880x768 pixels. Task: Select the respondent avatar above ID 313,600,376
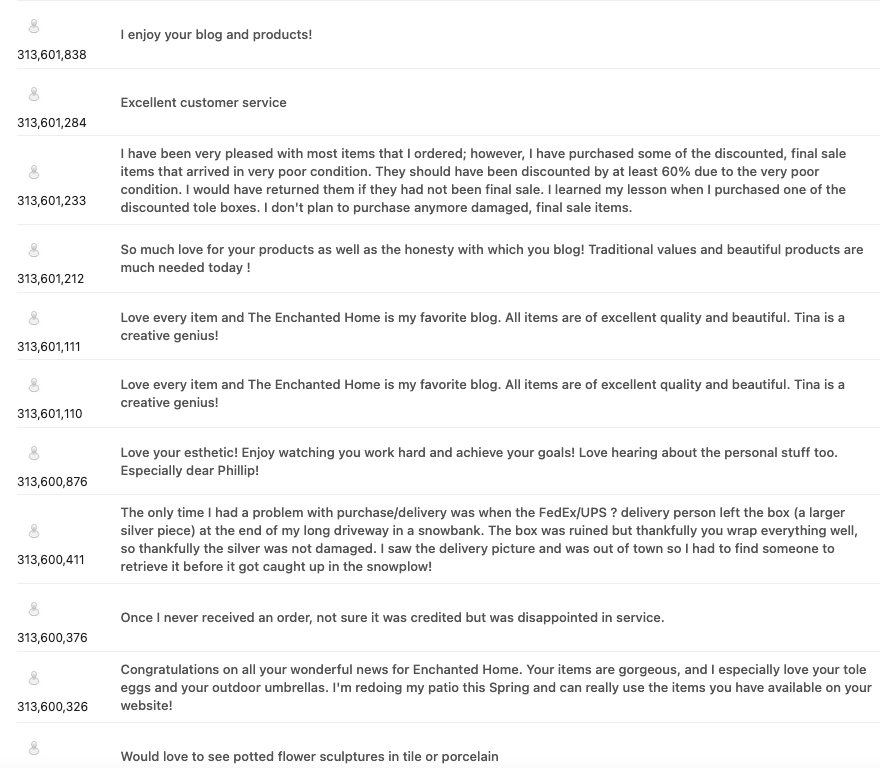34,609
